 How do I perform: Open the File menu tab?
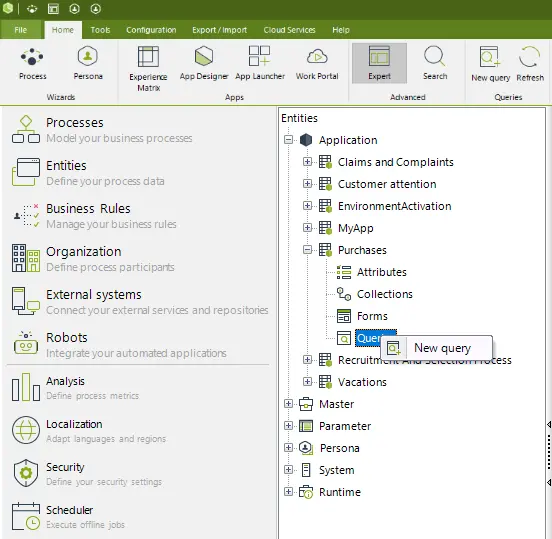[x=20, y=30]
